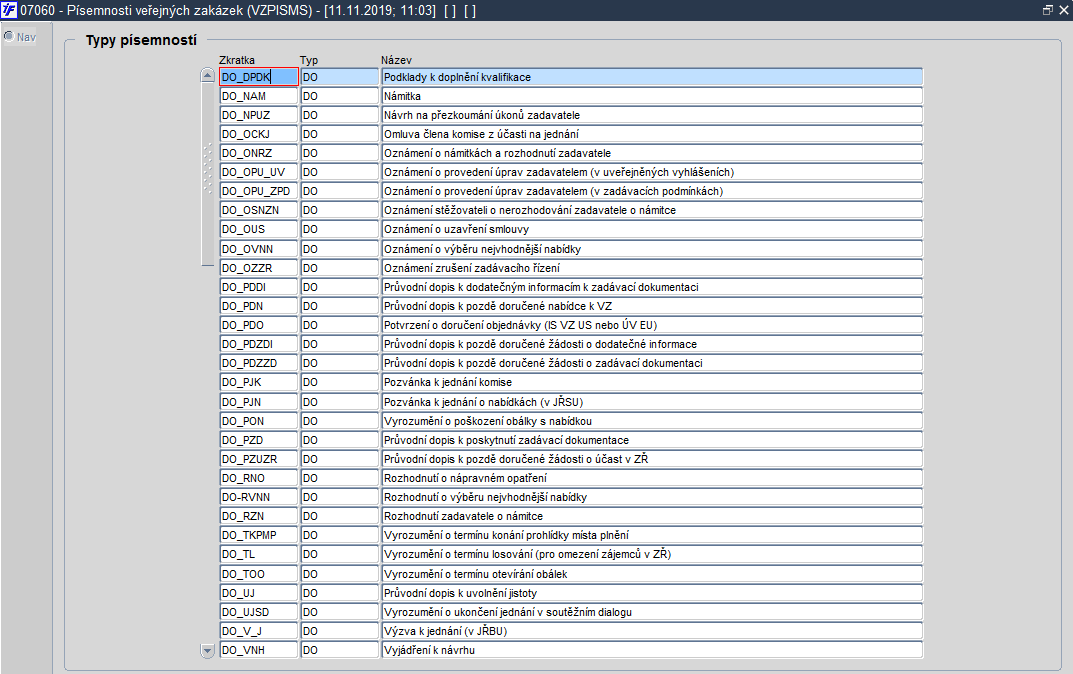
Task: Click 'Rozhodnutí o nápravném opatření' field
Action: coord(652,478)
